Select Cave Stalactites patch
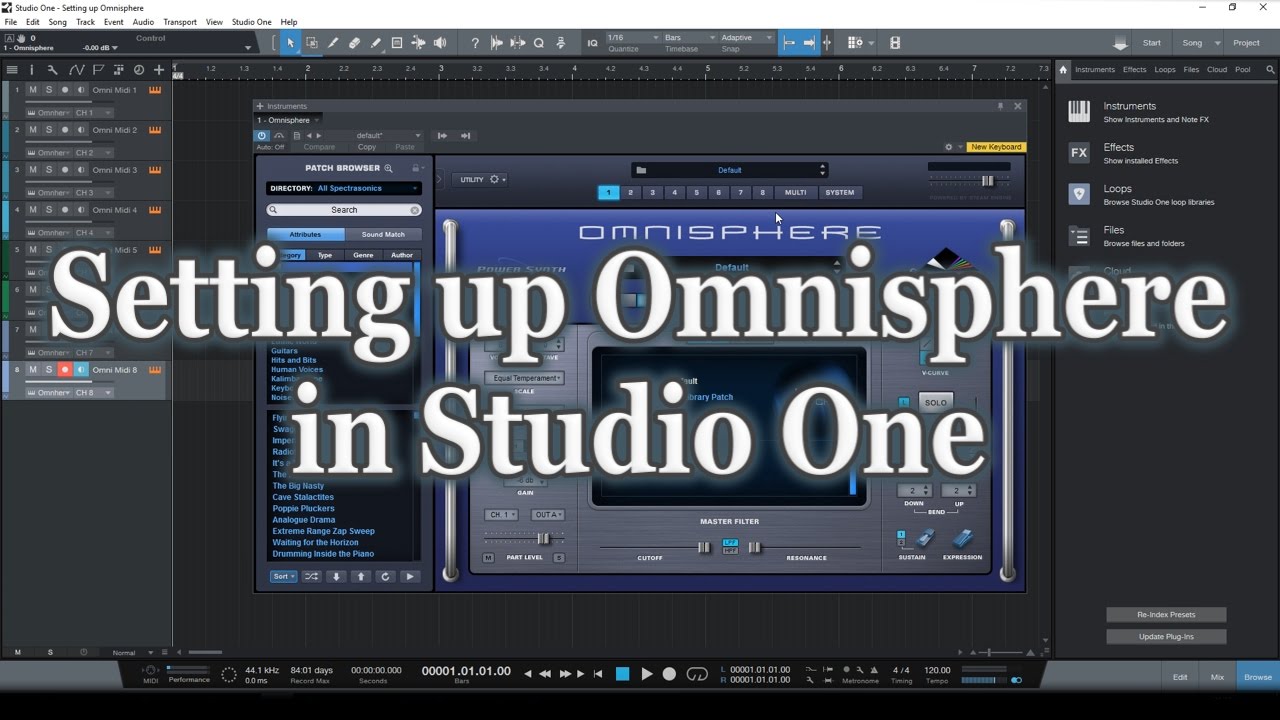The height and width of the screenshot is (720, 1280). pyautogui.click(x=303, y=497)
